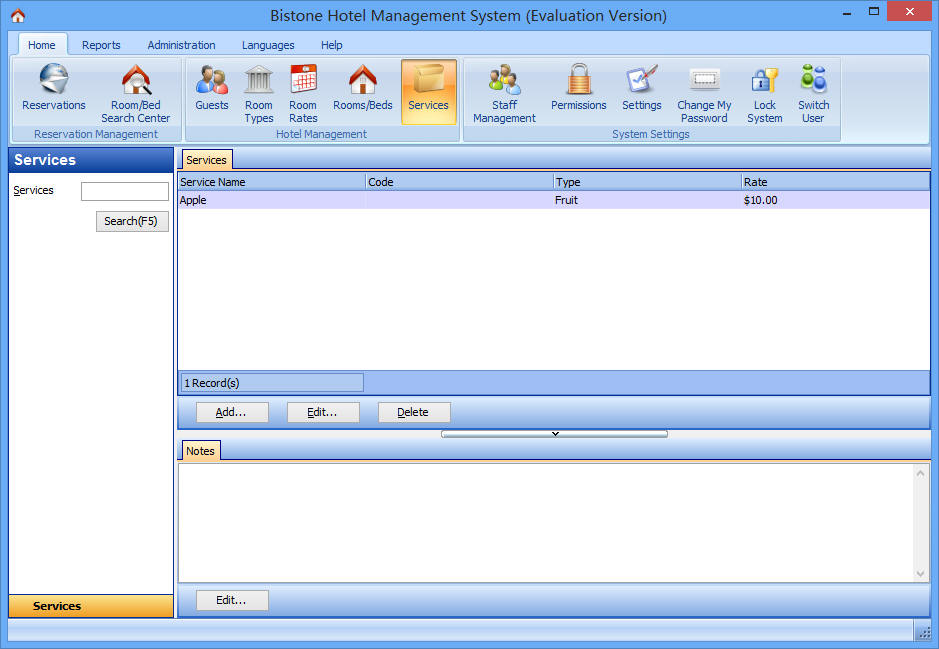The width and height of the screenshot is (939, 649).
Task: Click the 1 Record(s) status text
Action: coord(212,383)
